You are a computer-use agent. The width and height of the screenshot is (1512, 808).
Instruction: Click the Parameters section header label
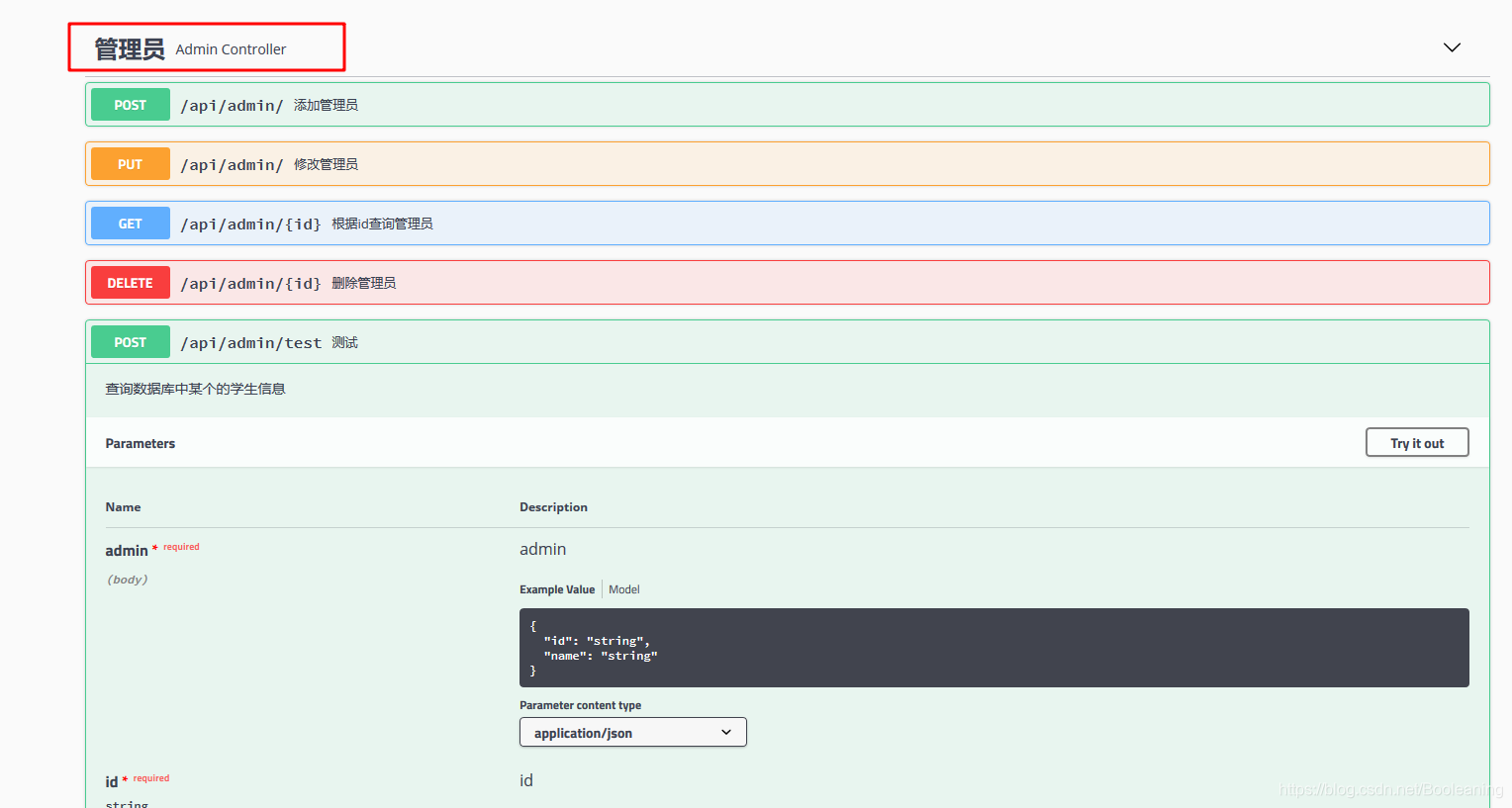[x=141, y=444]
